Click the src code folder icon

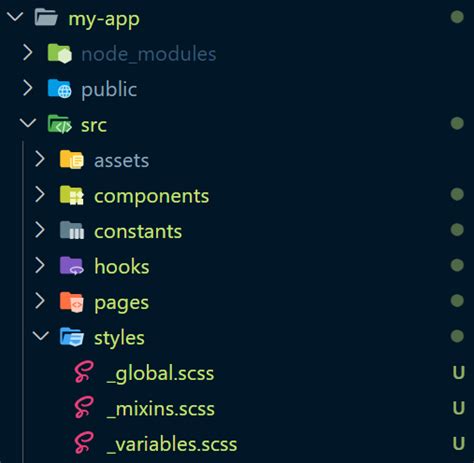[60, 124]
